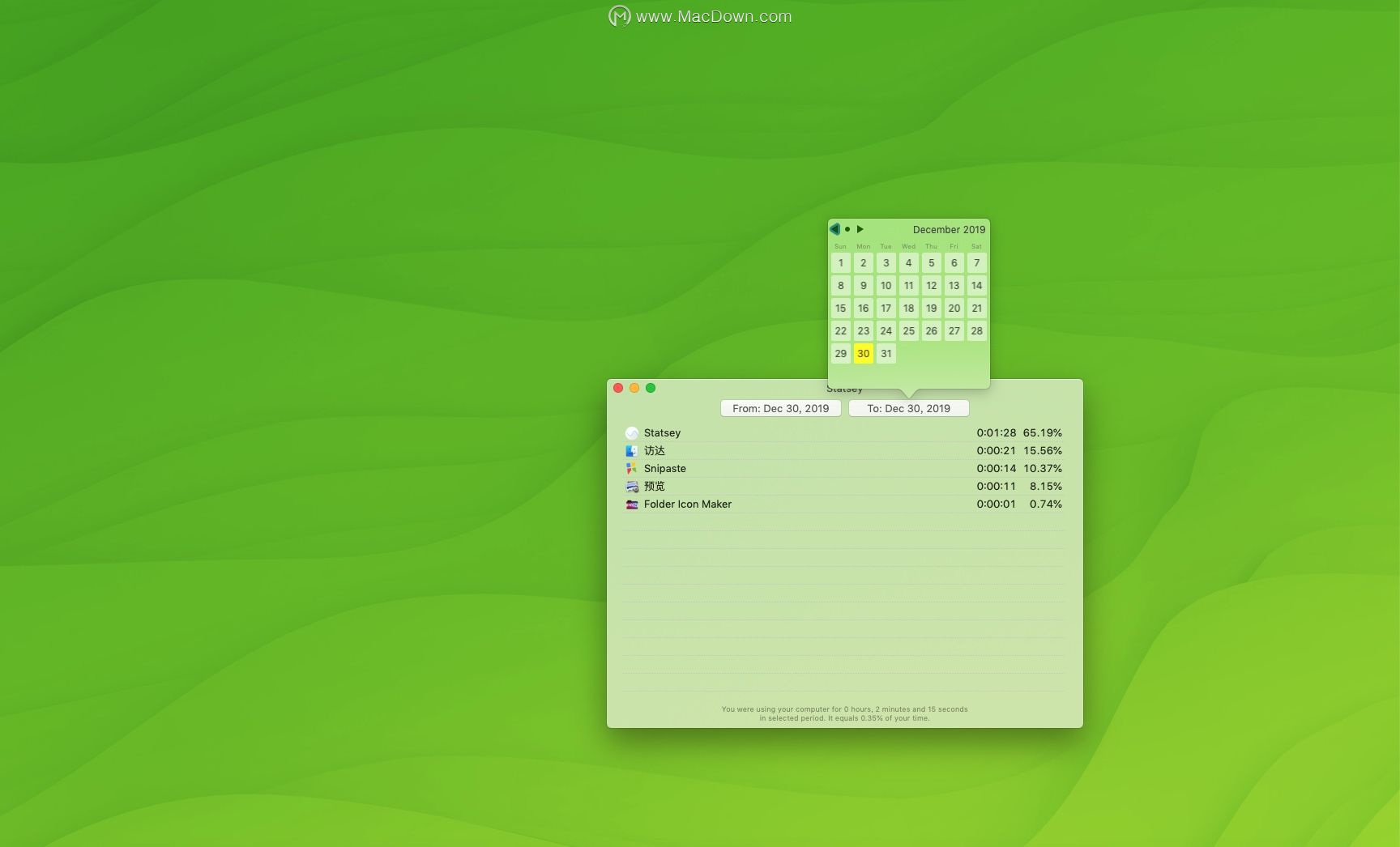The image size is (1400, 847).
Task: Click the Folder Icon Maker icon
Action: coord(632,504)
